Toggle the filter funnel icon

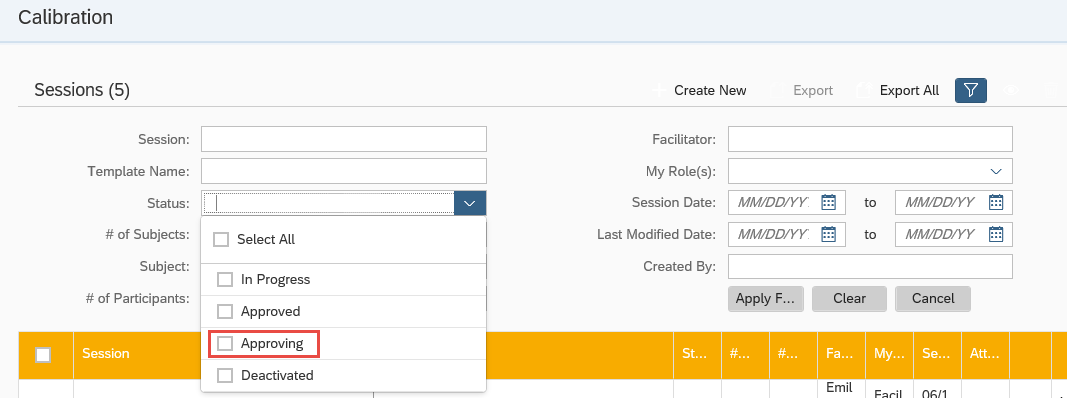tap(971, 90)
